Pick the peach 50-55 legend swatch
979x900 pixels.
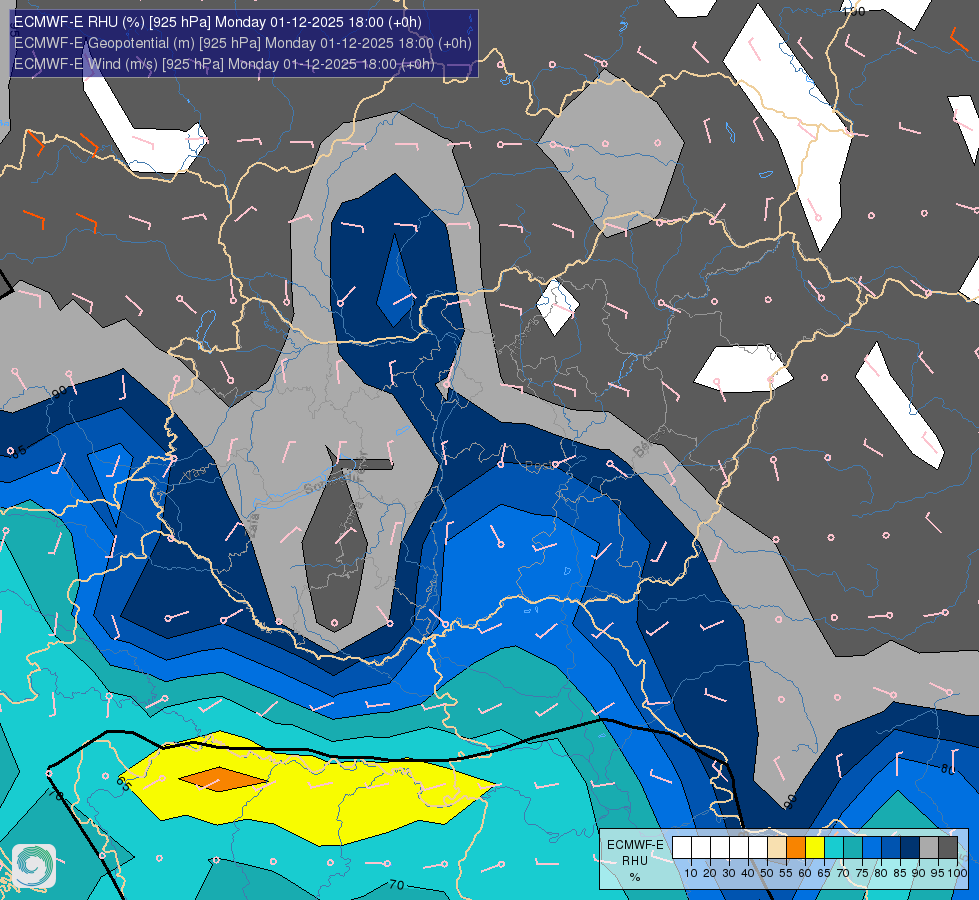[x=777, y=847]
